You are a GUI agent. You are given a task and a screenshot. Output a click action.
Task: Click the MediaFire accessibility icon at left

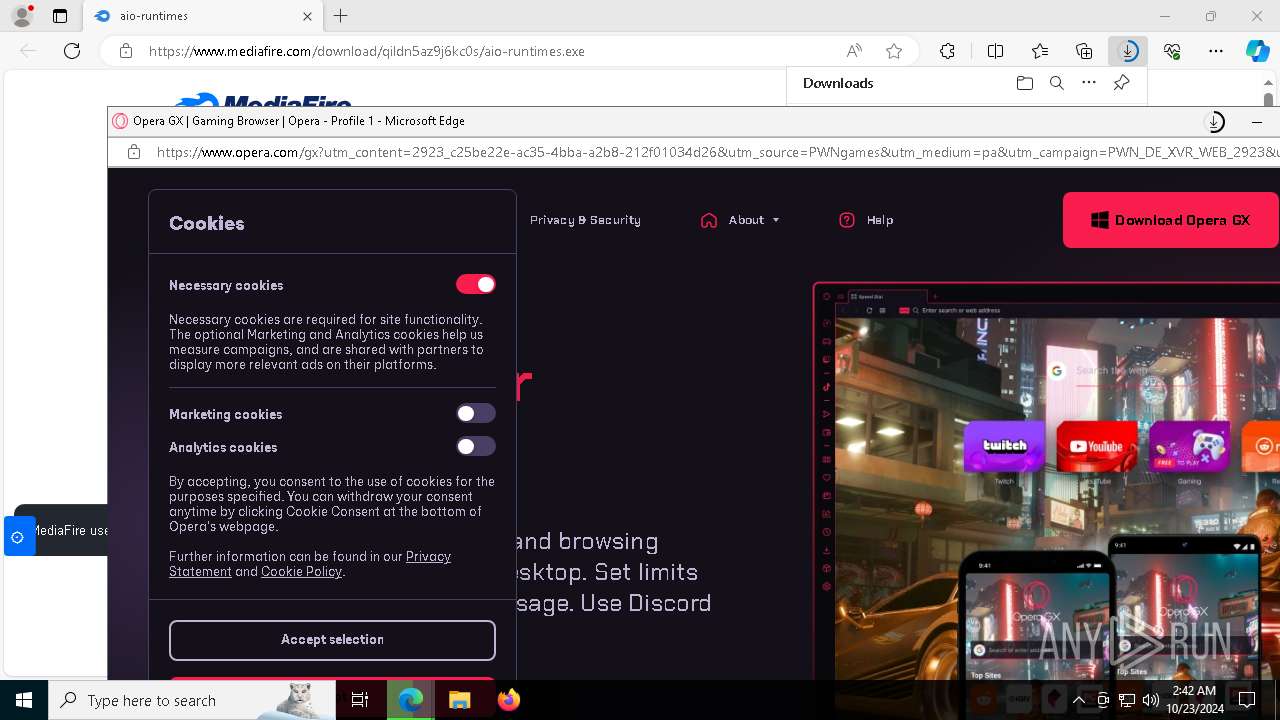tap(18, 537)
